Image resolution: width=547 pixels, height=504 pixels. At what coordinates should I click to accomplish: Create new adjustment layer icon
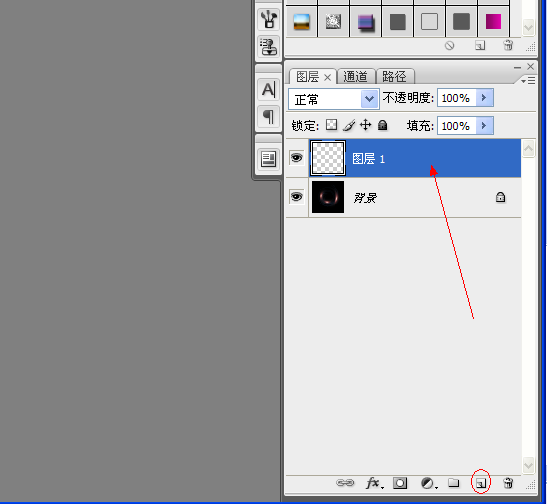pos(428,483)
